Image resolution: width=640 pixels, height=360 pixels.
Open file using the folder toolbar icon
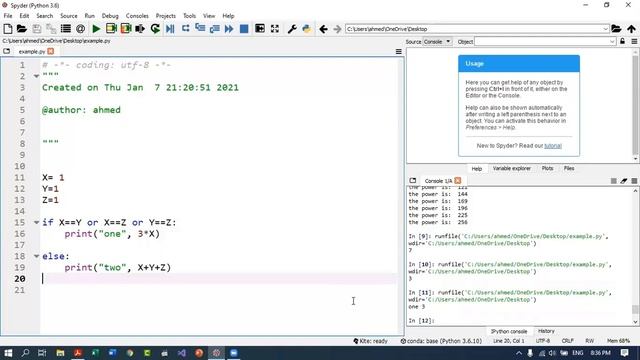22,29
